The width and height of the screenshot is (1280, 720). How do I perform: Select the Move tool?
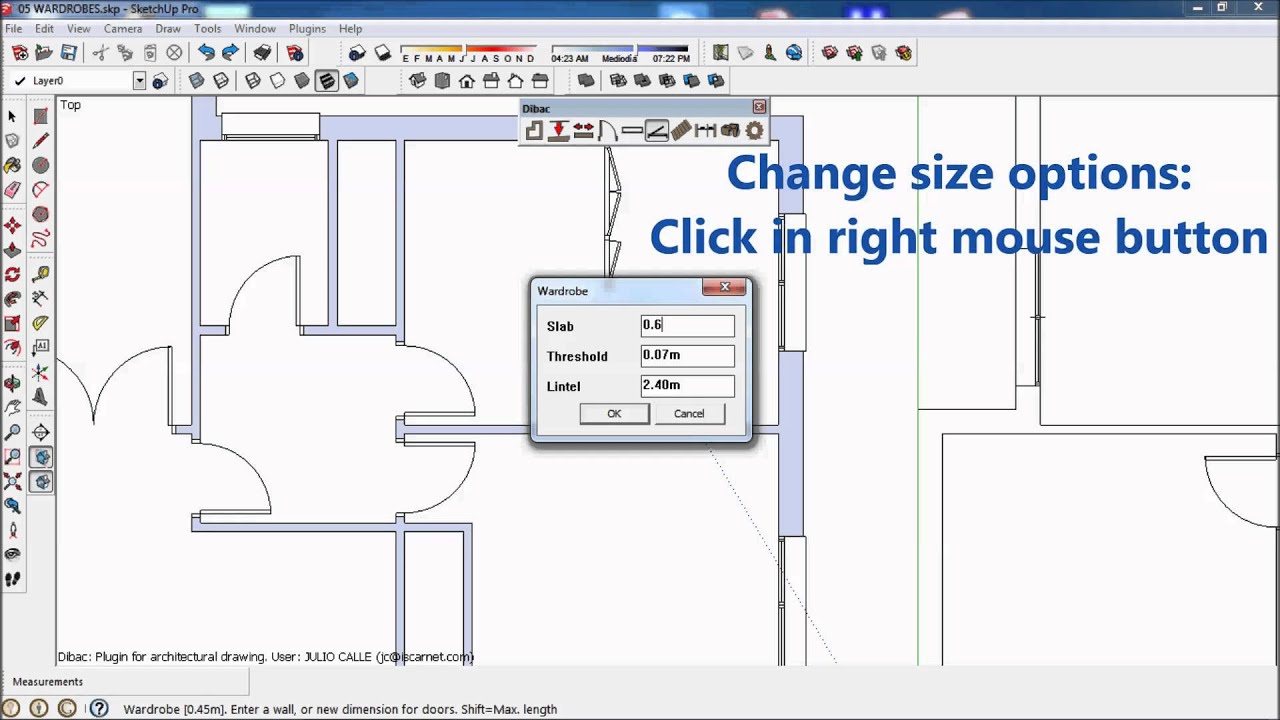pyautogui.click(x=12, y=225)
